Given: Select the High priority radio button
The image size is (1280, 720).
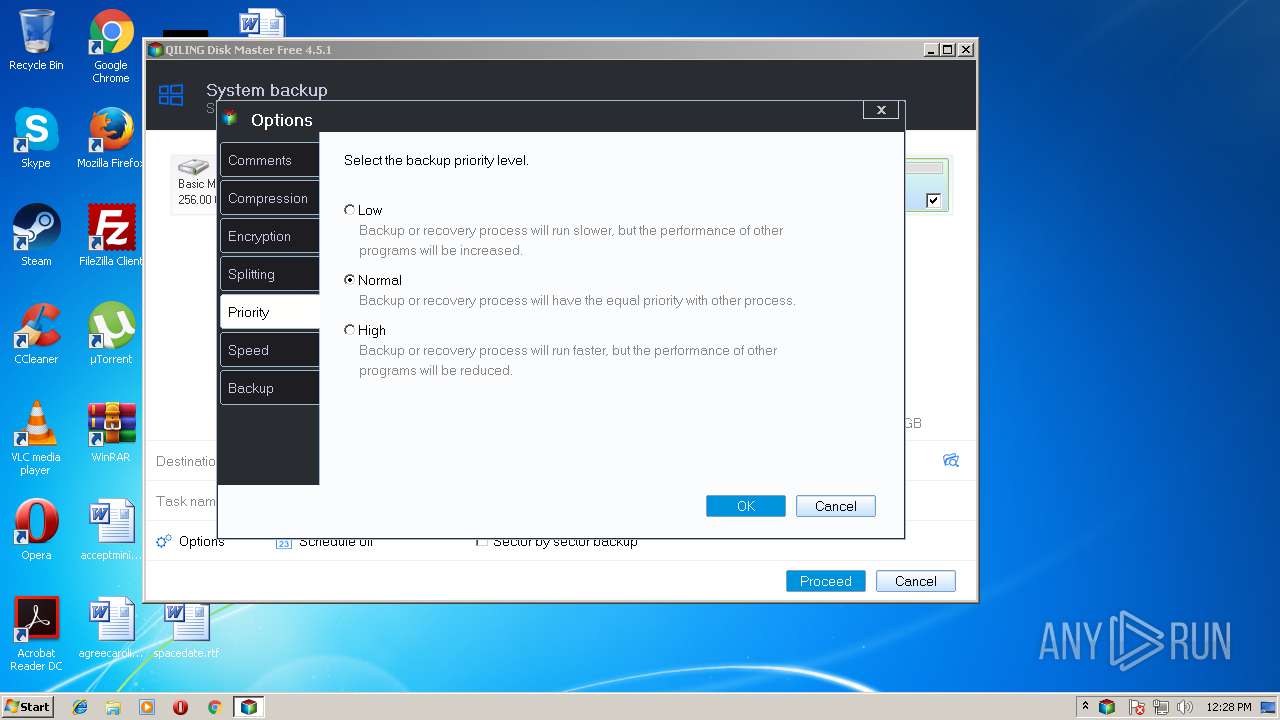Looking at the screenshot, I should click(x=349, y=330).
